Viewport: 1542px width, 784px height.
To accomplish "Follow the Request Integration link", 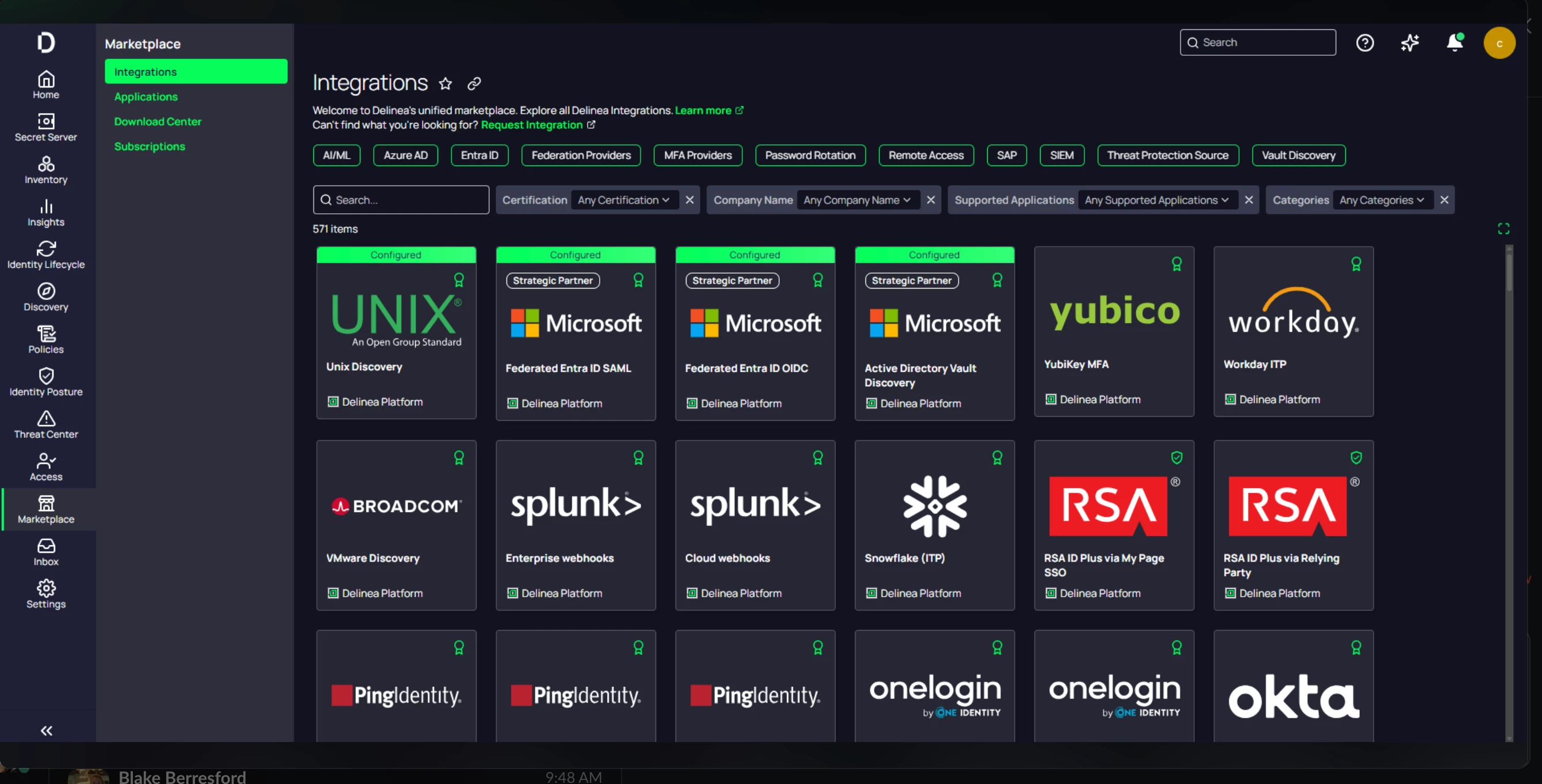I will pyautogui.click(x=532, y=125).
